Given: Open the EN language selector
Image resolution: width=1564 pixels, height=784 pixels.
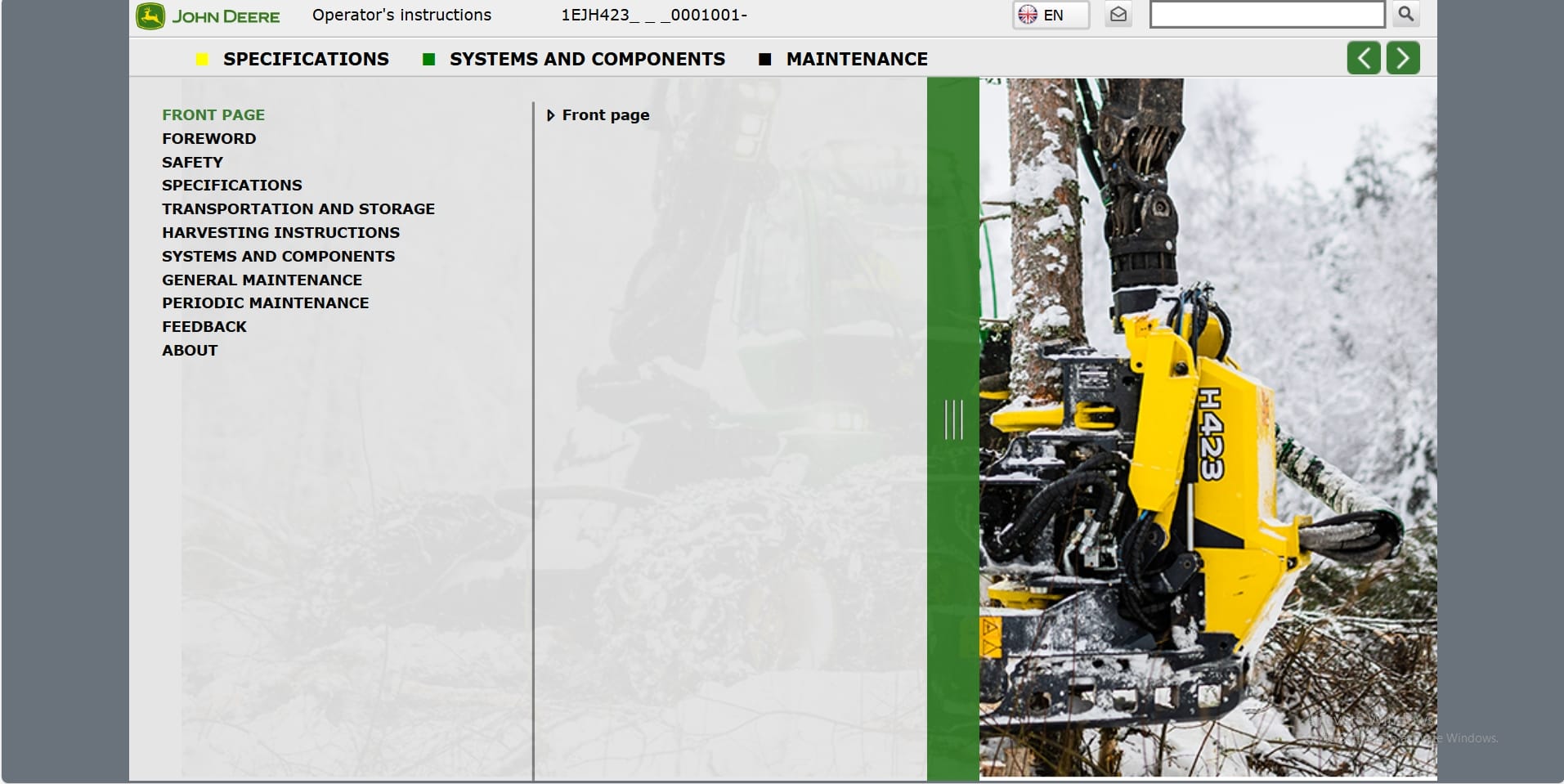Looking at the screenshot, I should [x=1051, y=15].
